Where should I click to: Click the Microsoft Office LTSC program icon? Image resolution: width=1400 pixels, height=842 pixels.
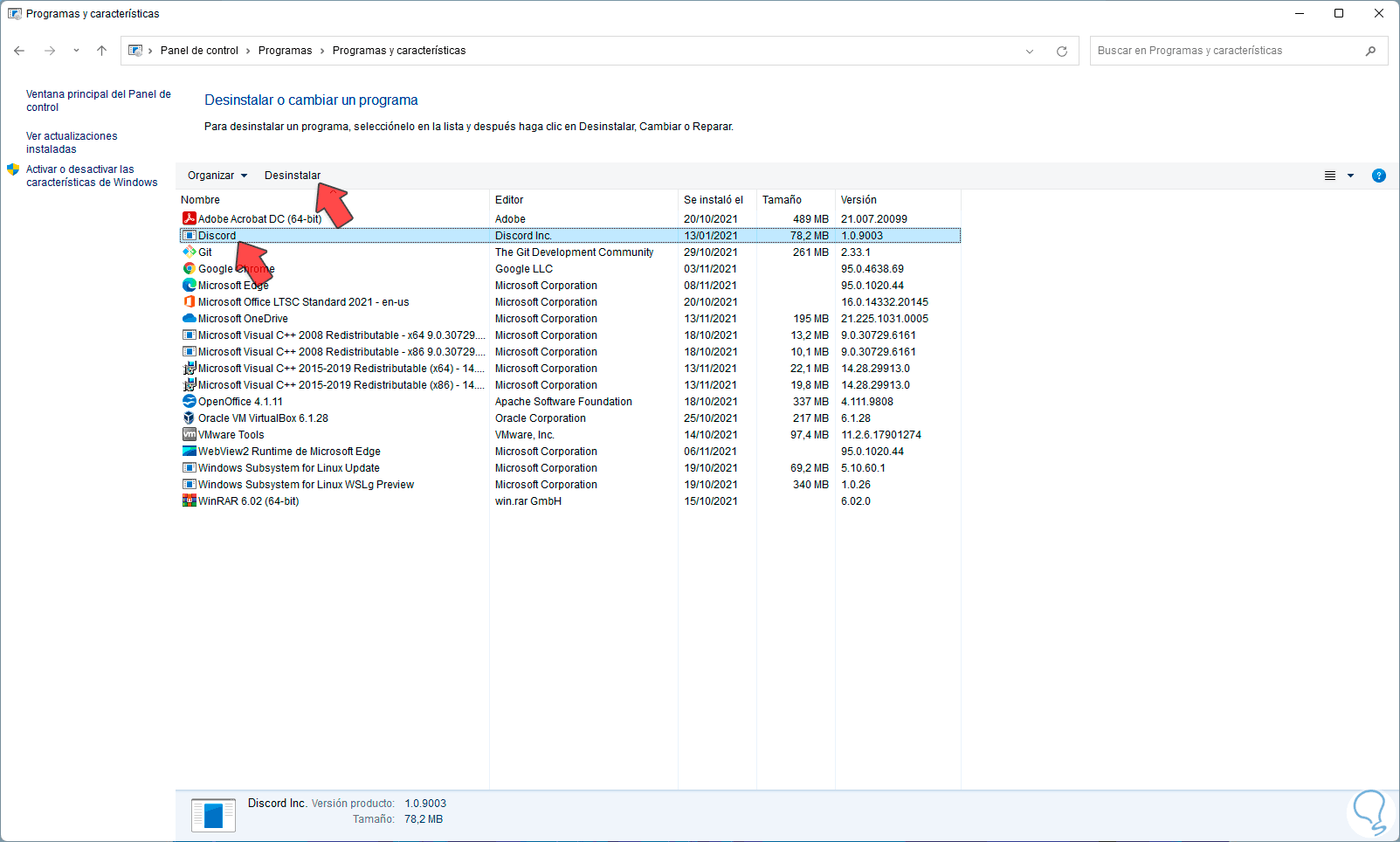pos(189,301)
